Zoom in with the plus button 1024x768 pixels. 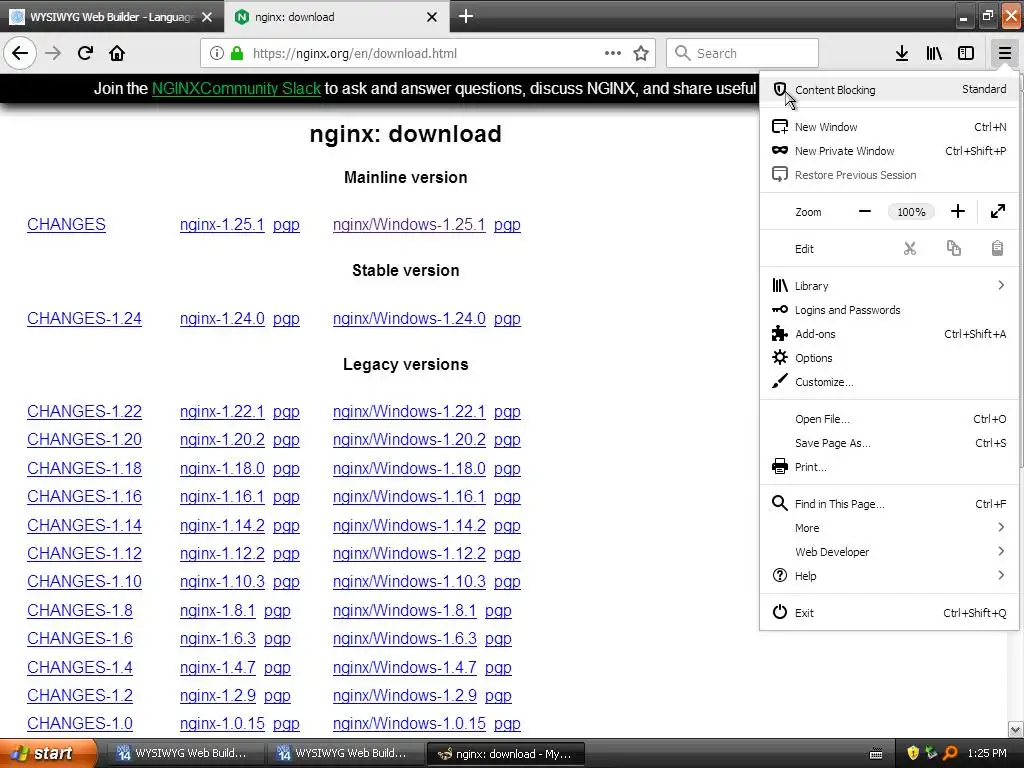[957, 212]
